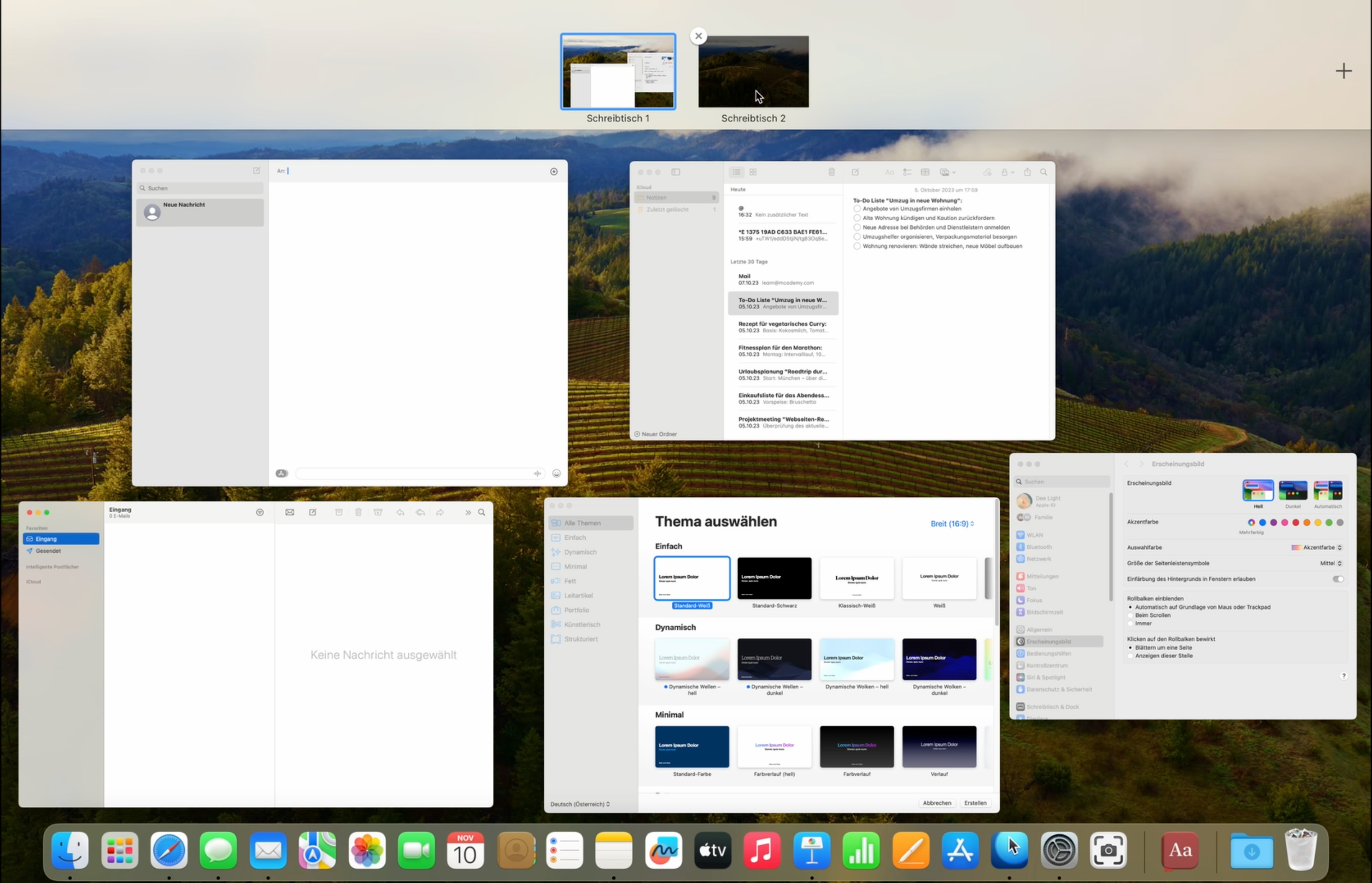
Task: Expand the 'Deutsch (Österreich)' language selector
Action: pos(580,804)
